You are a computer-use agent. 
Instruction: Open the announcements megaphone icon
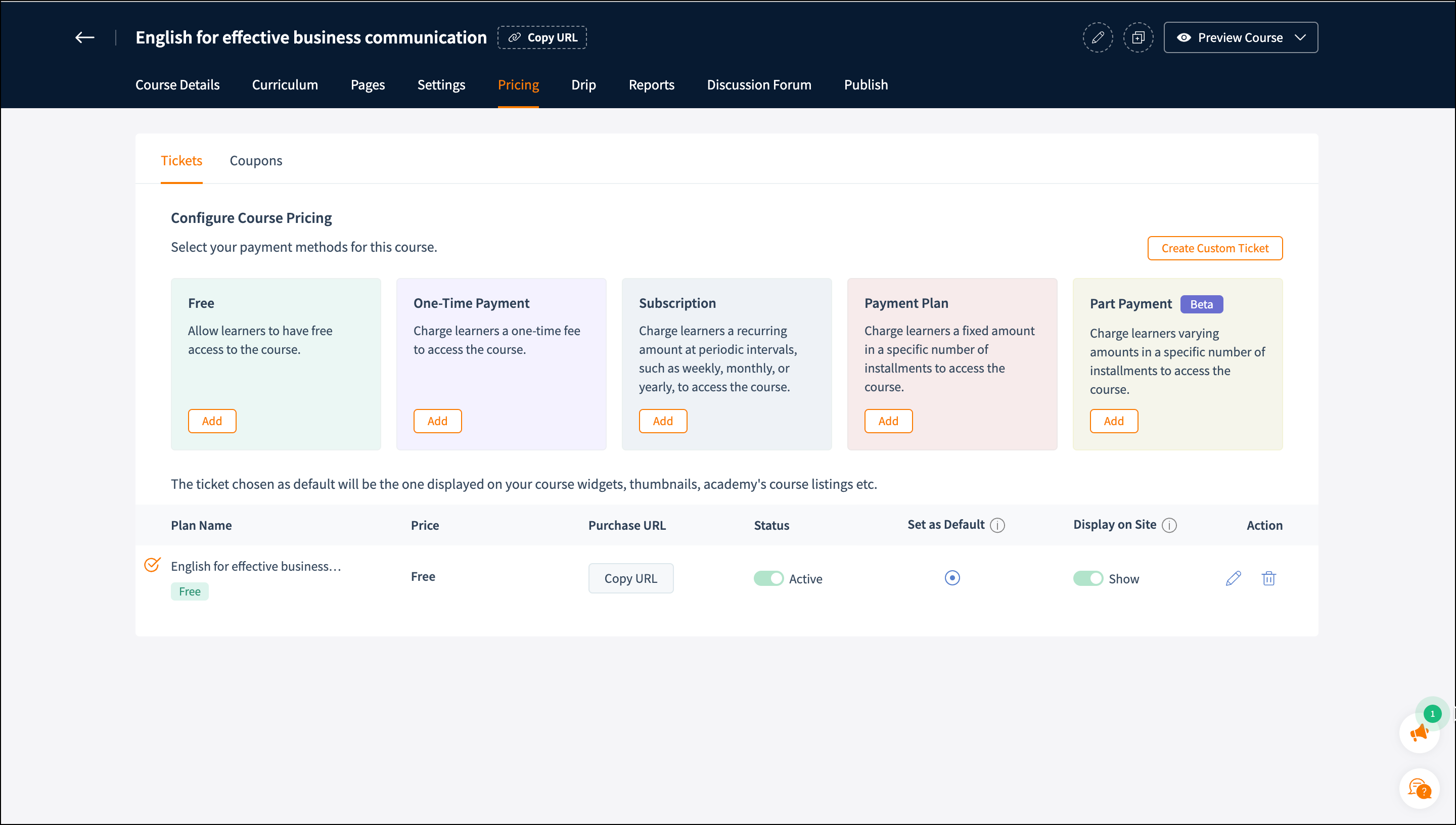1419,732
